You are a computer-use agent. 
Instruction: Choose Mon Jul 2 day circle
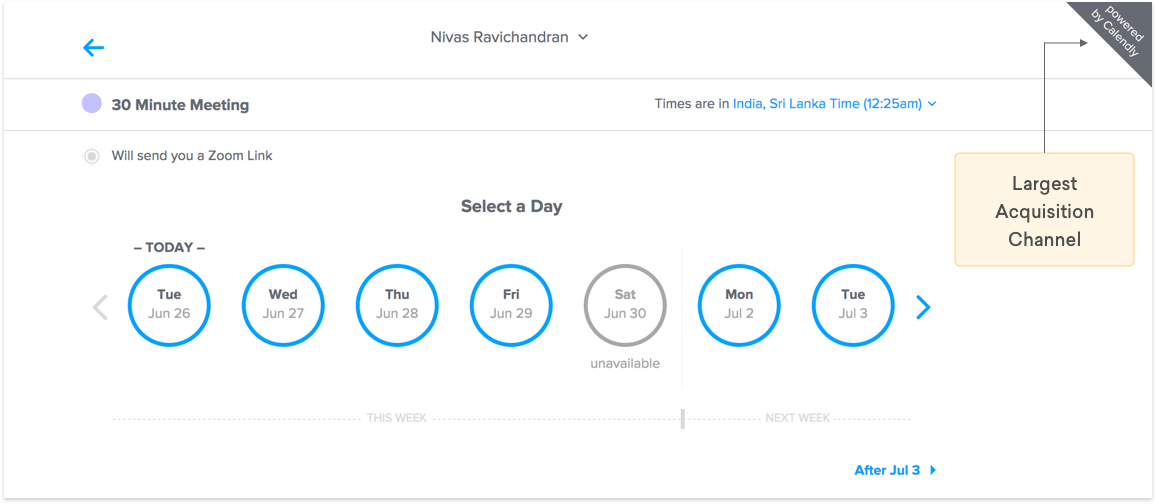tap(739, 304)
